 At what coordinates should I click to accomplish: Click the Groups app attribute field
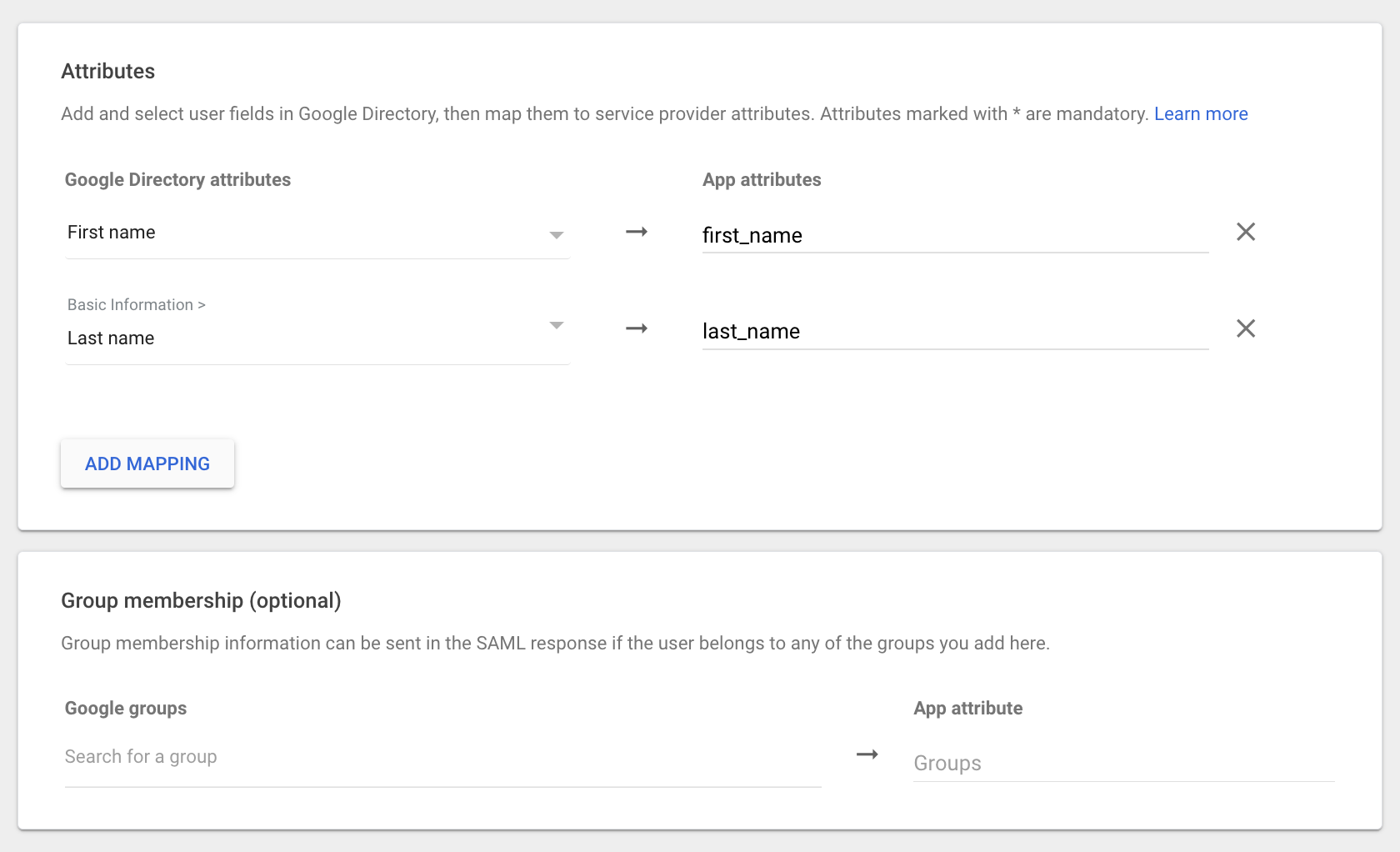tap(1123, 763)
